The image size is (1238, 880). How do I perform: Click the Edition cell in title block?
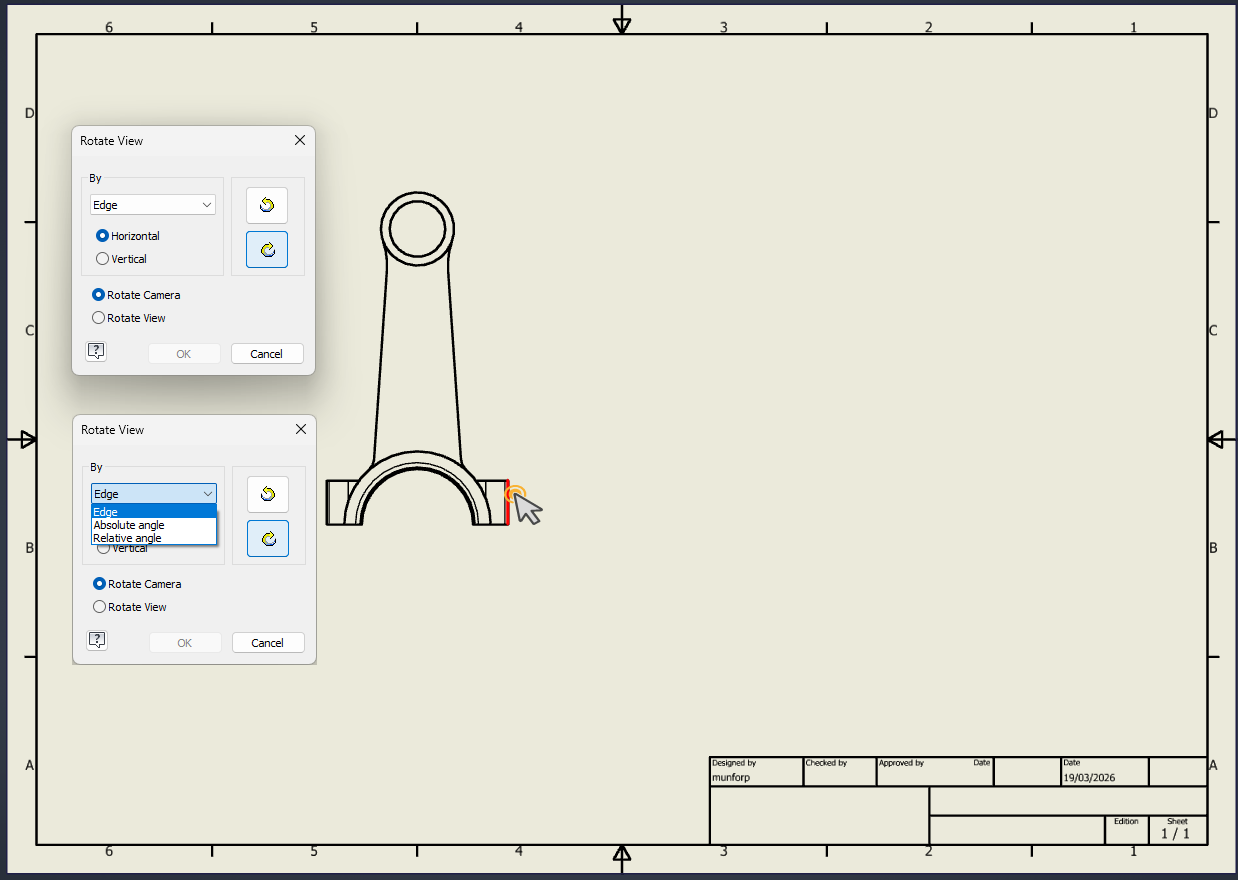pos(1127,830)
